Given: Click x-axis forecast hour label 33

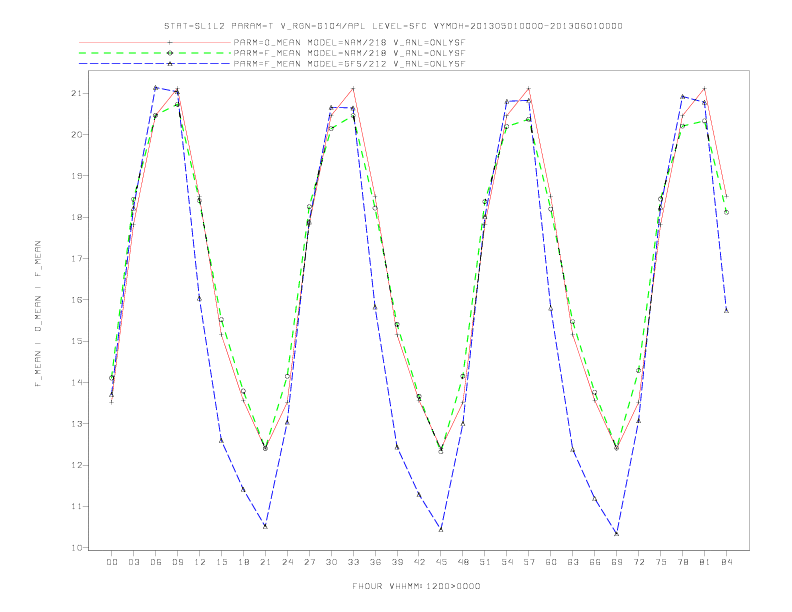Looking at the screenshot, I should (x=353, y=562).
